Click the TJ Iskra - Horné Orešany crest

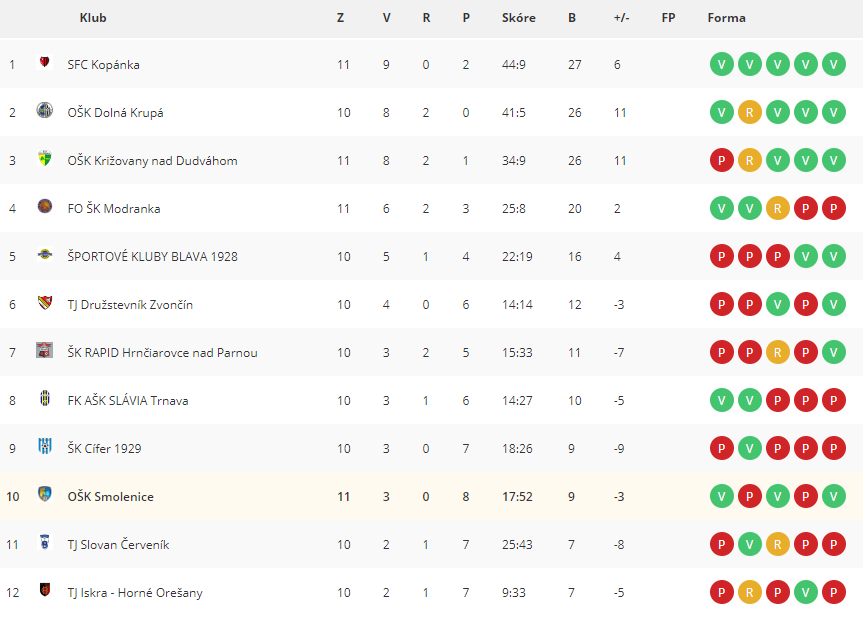(x=45, y=590)
